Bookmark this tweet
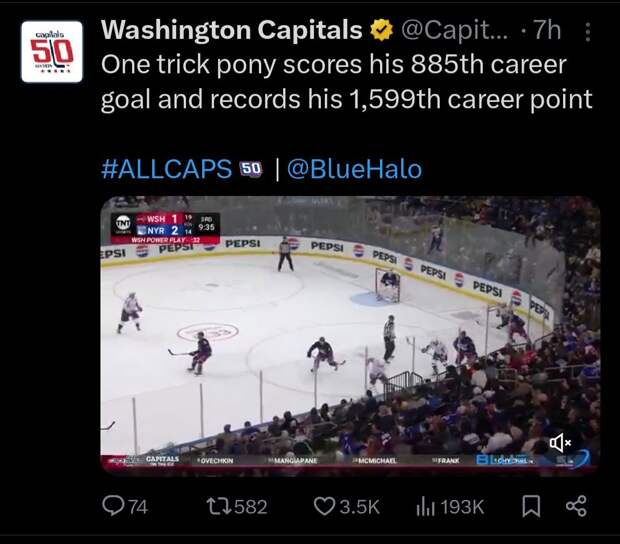The image size is (620, 544). pos(531,506)
